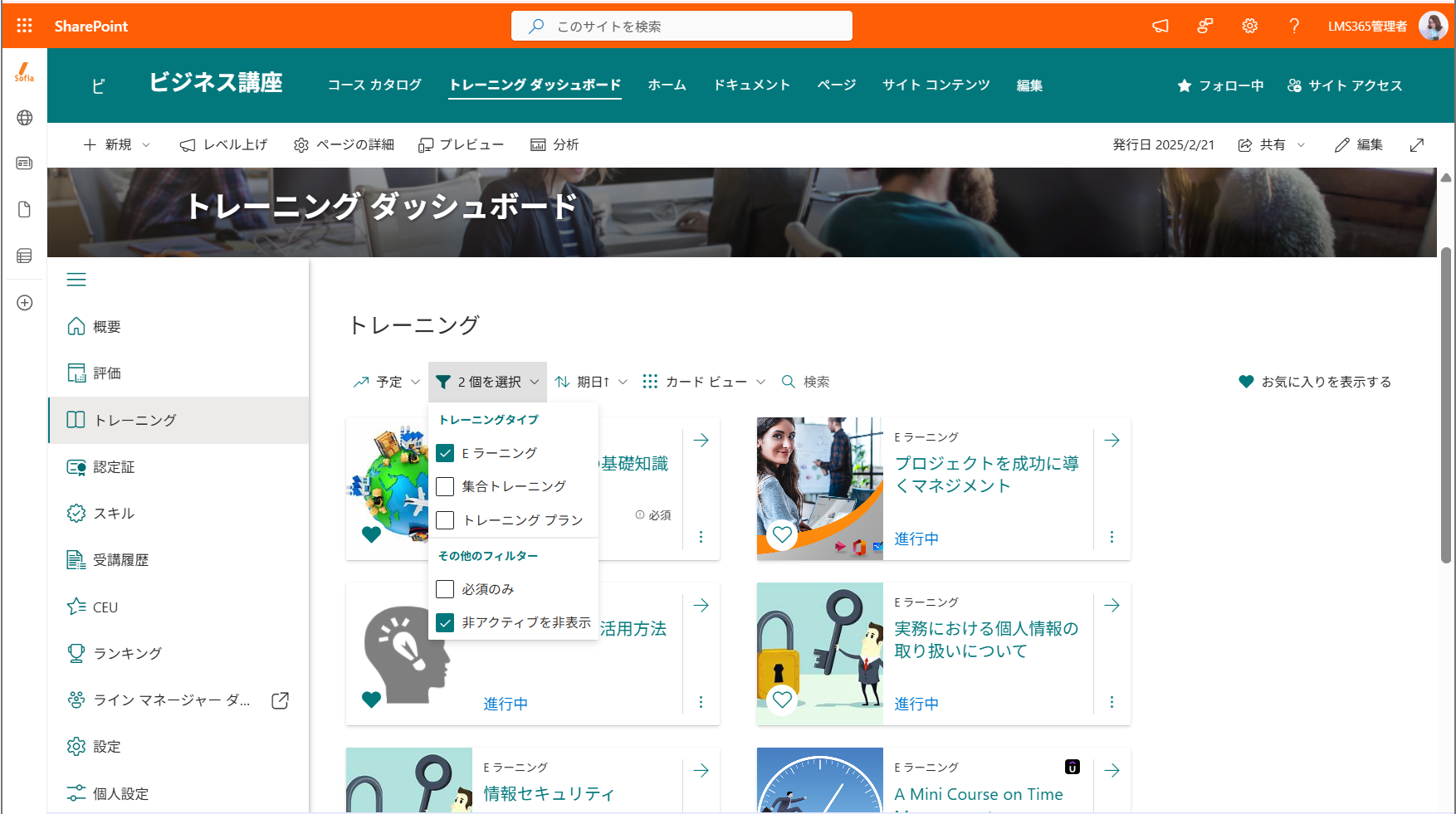Open the globe icon in left rail

coord(25,118)
